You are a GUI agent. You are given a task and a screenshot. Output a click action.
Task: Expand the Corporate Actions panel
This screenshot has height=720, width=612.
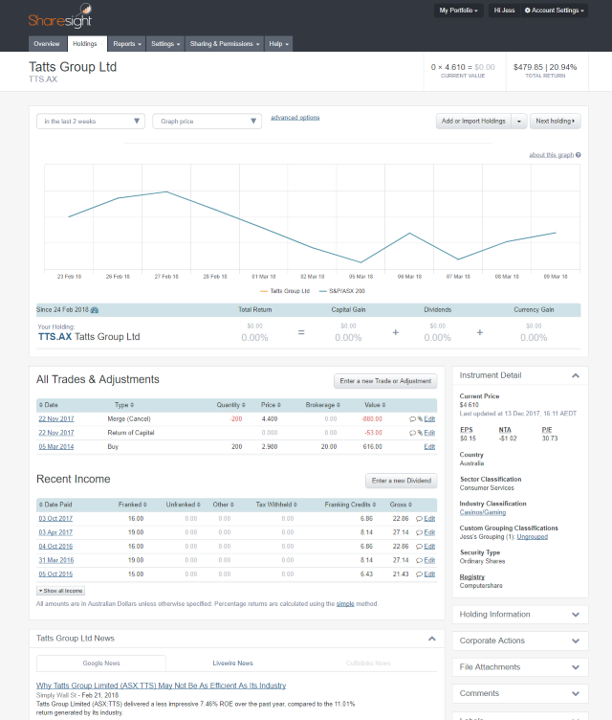pos(576,641)
